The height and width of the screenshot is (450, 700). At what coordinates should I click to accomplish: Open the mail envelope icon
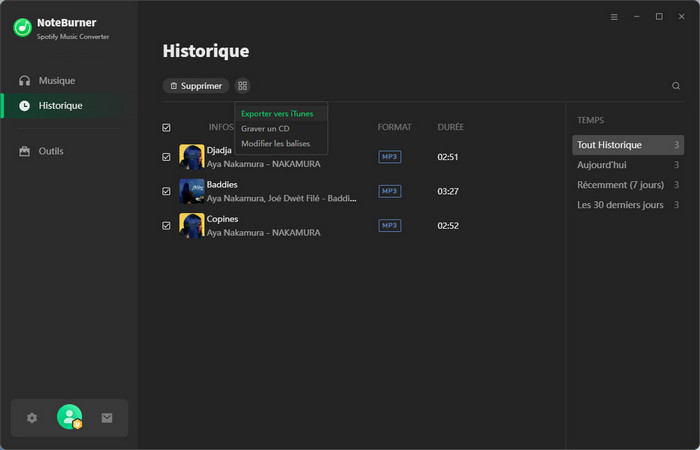click(107, 418)
